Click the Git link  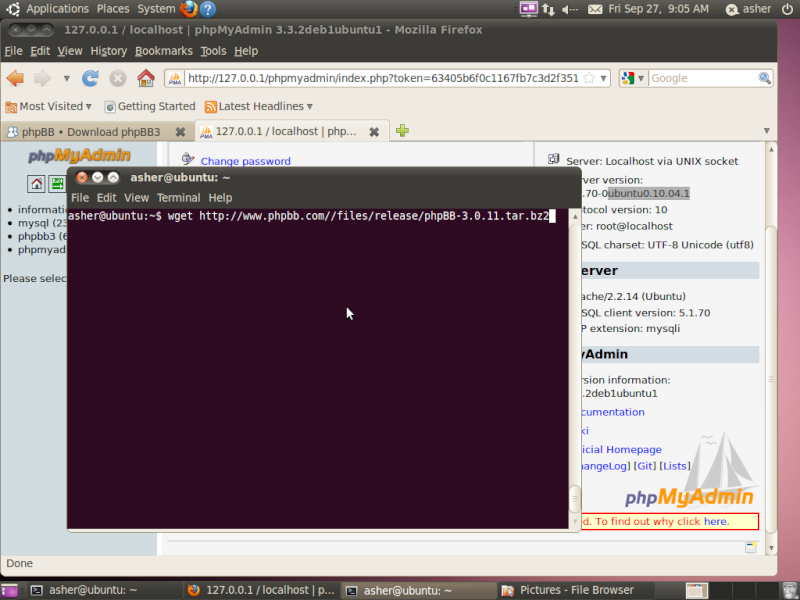click(644, 466)
